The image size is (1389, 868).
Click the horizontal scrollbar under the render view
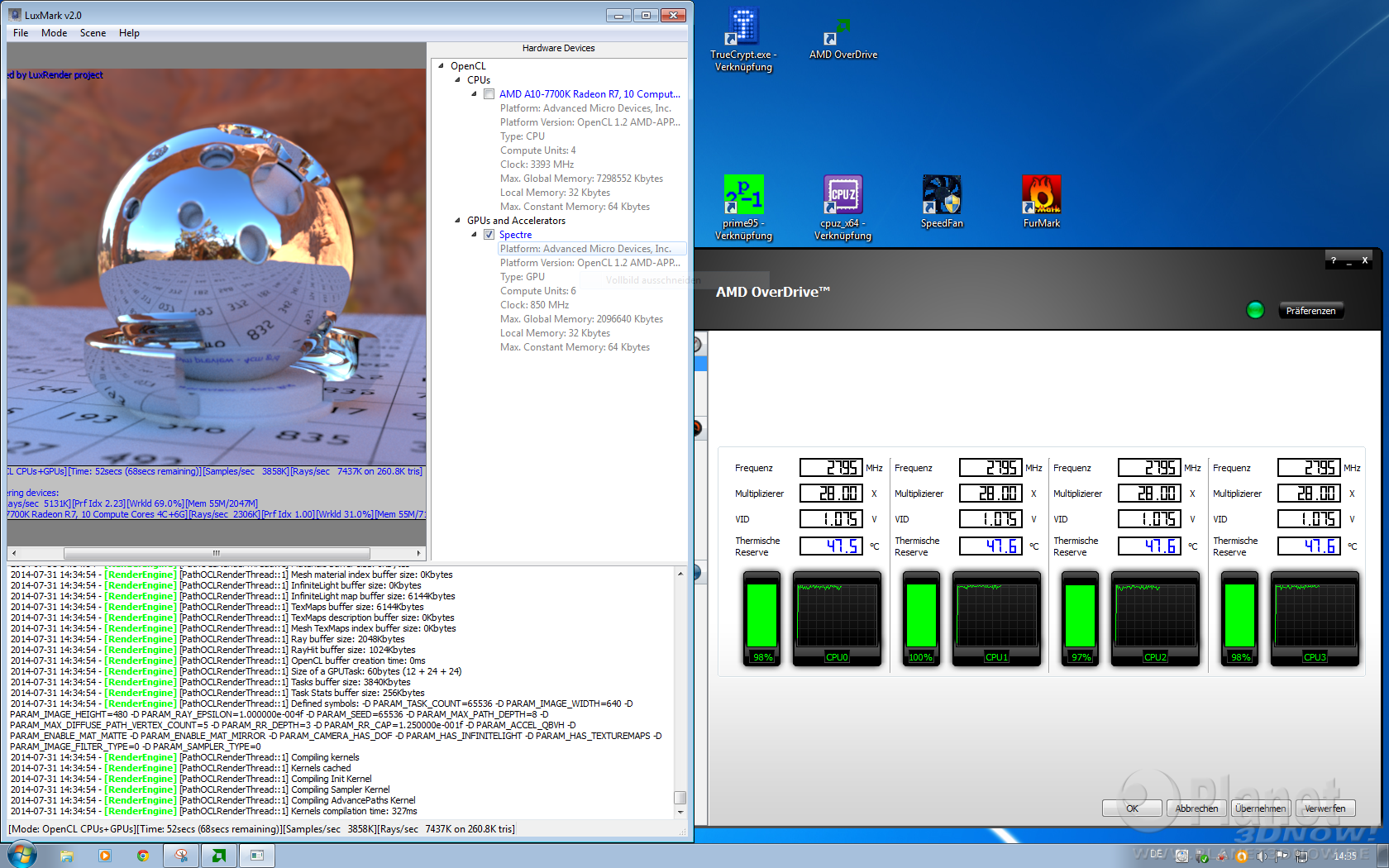[x=216, y=553]
